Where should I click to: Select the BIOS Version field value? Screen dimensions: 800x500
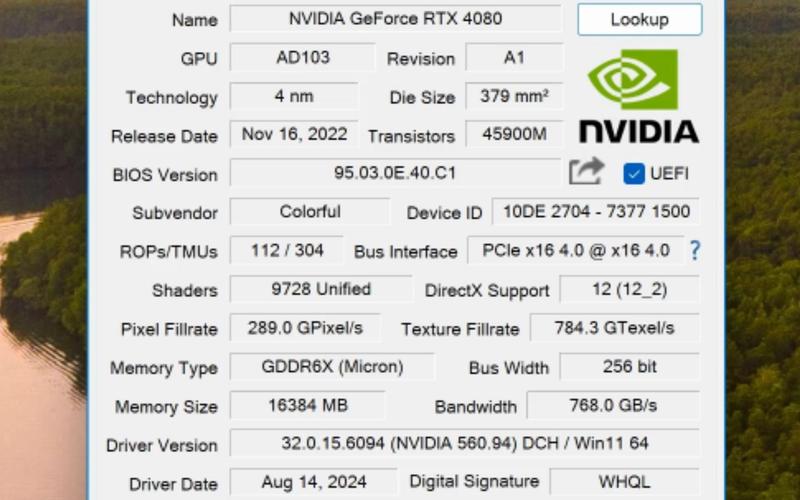395,173
